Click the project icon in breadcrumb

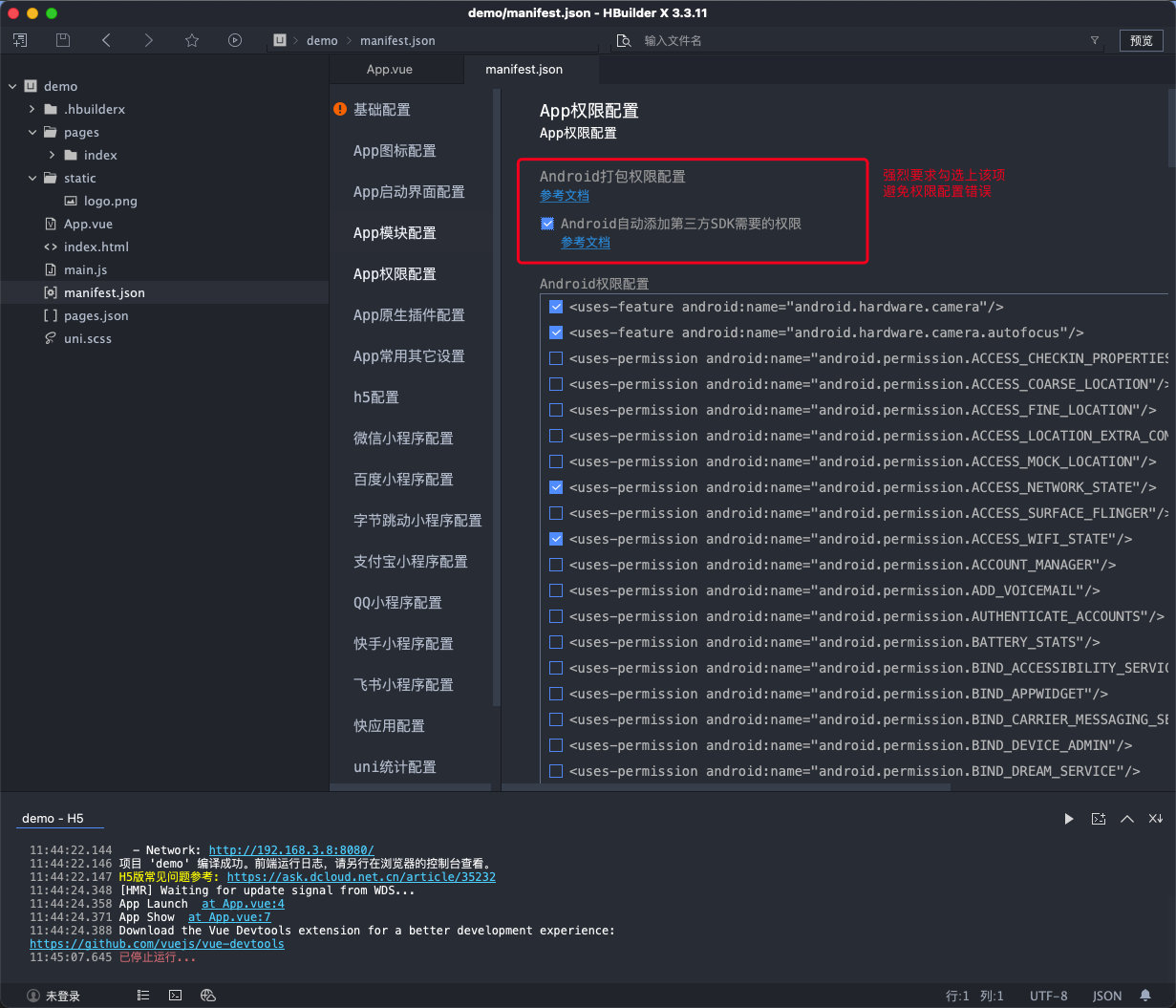tap(280, 40)
